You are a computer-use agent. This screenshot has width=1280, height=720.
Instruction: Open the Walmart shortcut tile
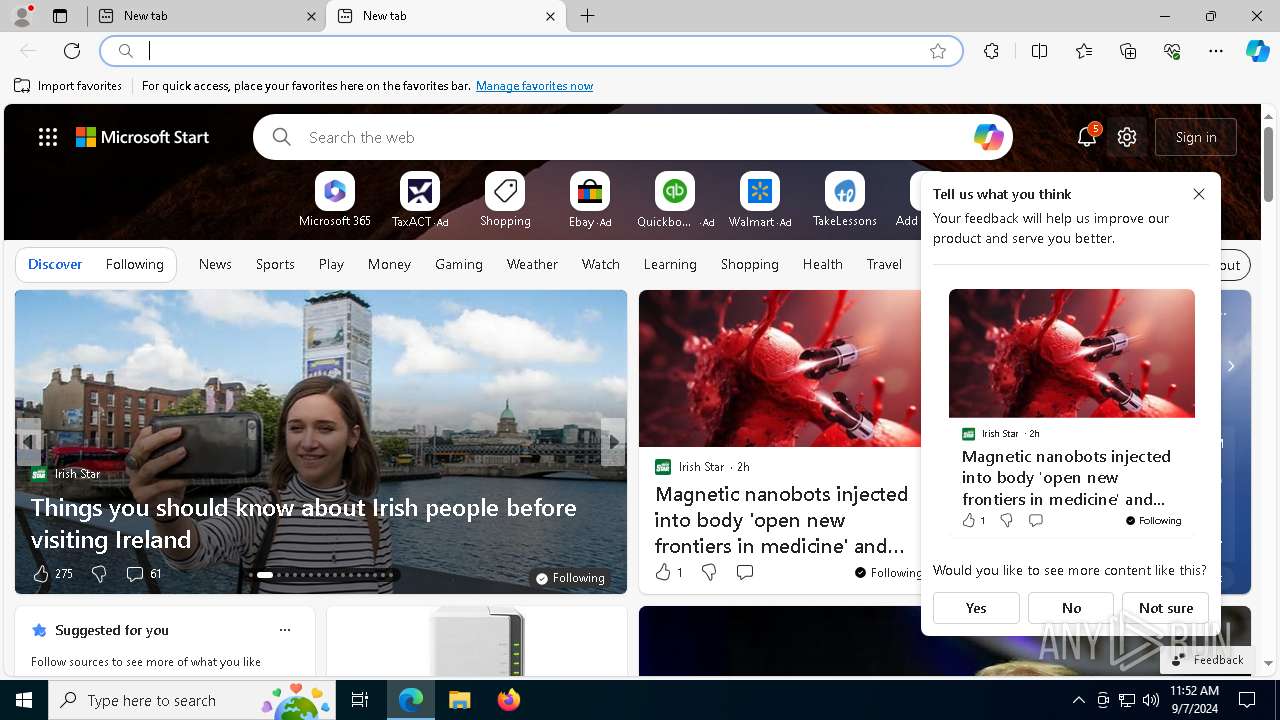coord(760,200)
